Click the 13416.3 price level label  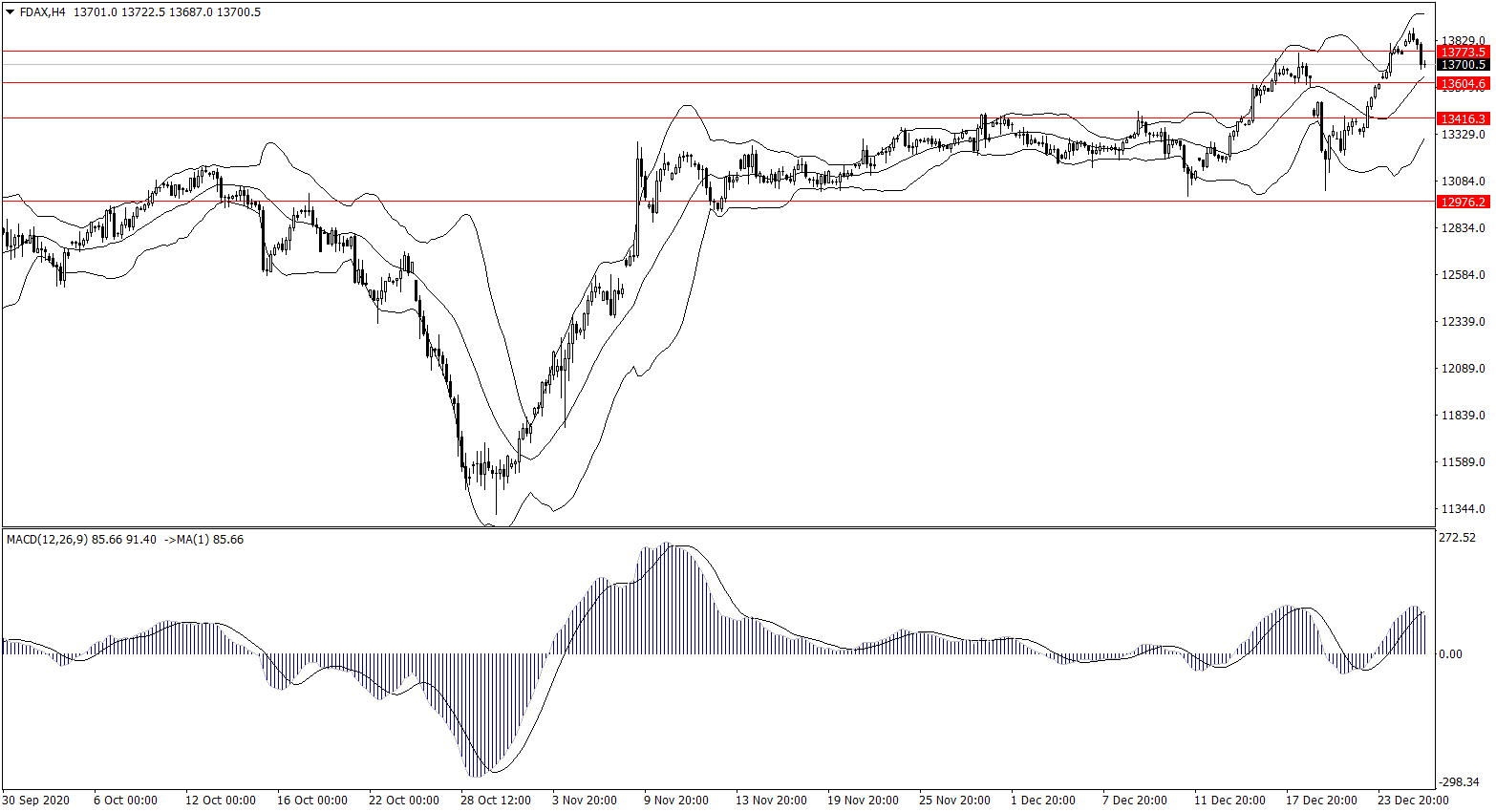coord(1463,118)
